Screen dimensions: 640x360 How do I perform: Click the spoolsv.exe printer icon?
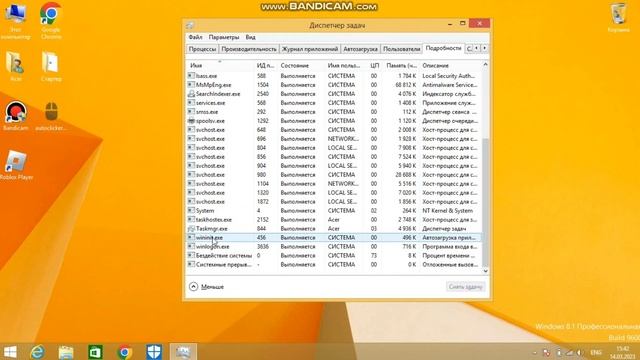coord(191,121)
